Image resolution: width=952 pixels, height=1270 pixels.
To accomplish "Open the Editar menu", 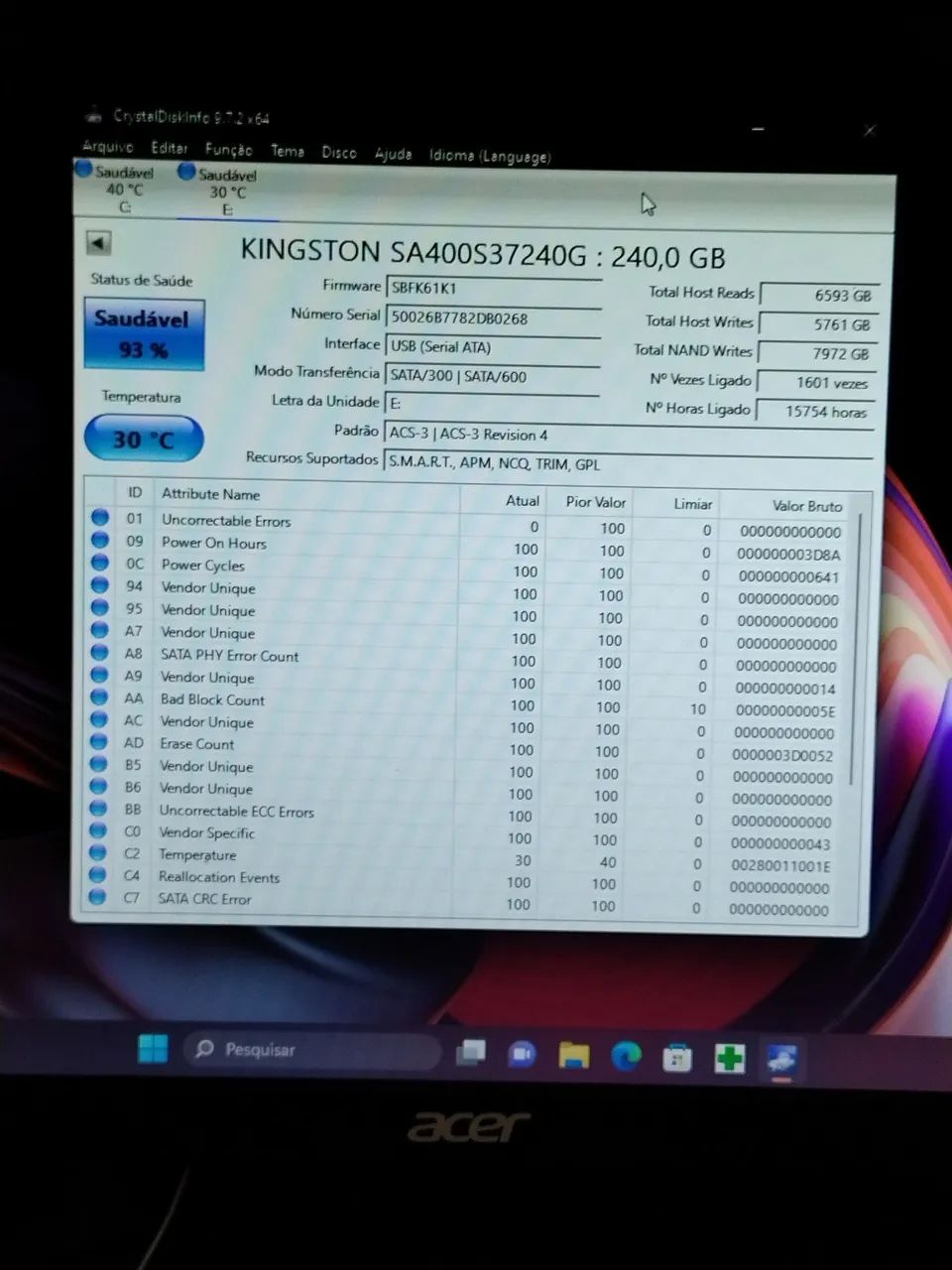I will [x=169, y=148].
